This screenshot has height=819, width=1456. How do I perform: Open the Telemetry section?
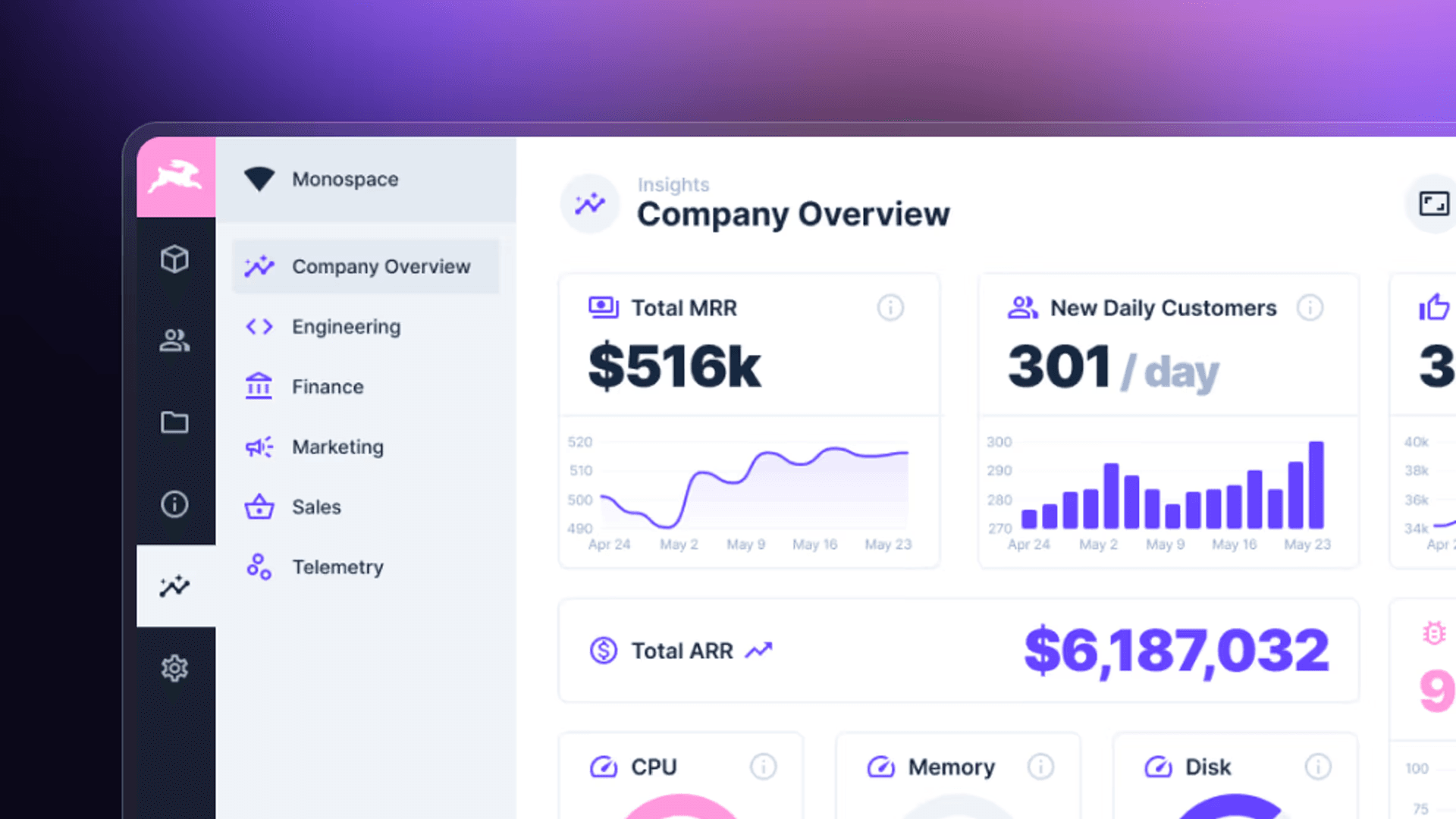point(366,566)
